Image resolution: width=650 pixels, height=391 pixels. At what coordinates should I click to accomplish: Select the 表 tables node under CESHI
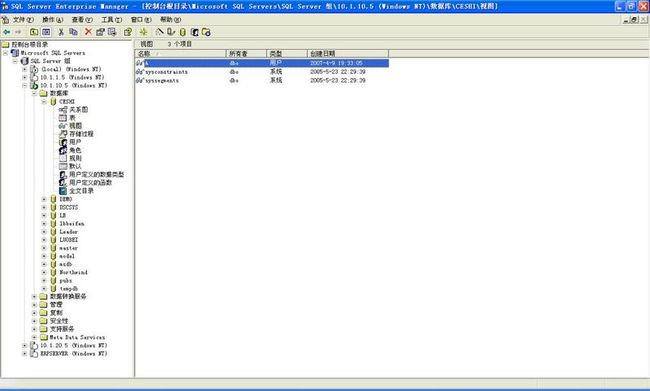pyautogui.click(x=72, y=118)
